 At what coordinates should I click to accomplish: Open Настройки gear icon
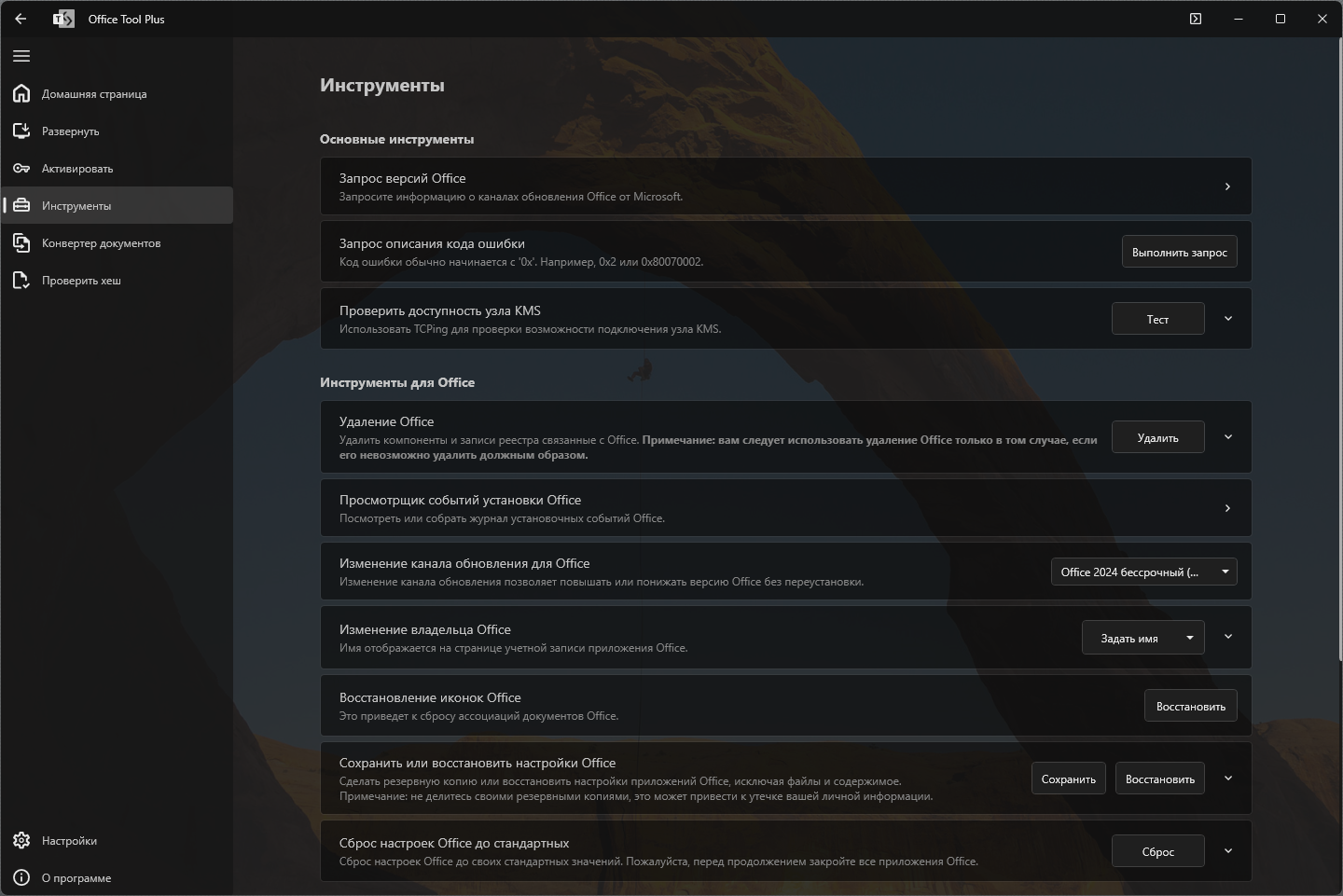pos(21,840)
